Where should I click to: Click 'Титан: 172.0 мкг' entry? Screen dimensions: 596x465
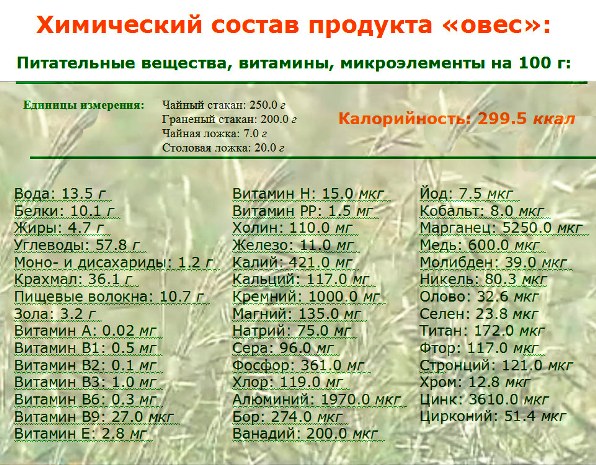pyautogui.click(x=482, y=331)
